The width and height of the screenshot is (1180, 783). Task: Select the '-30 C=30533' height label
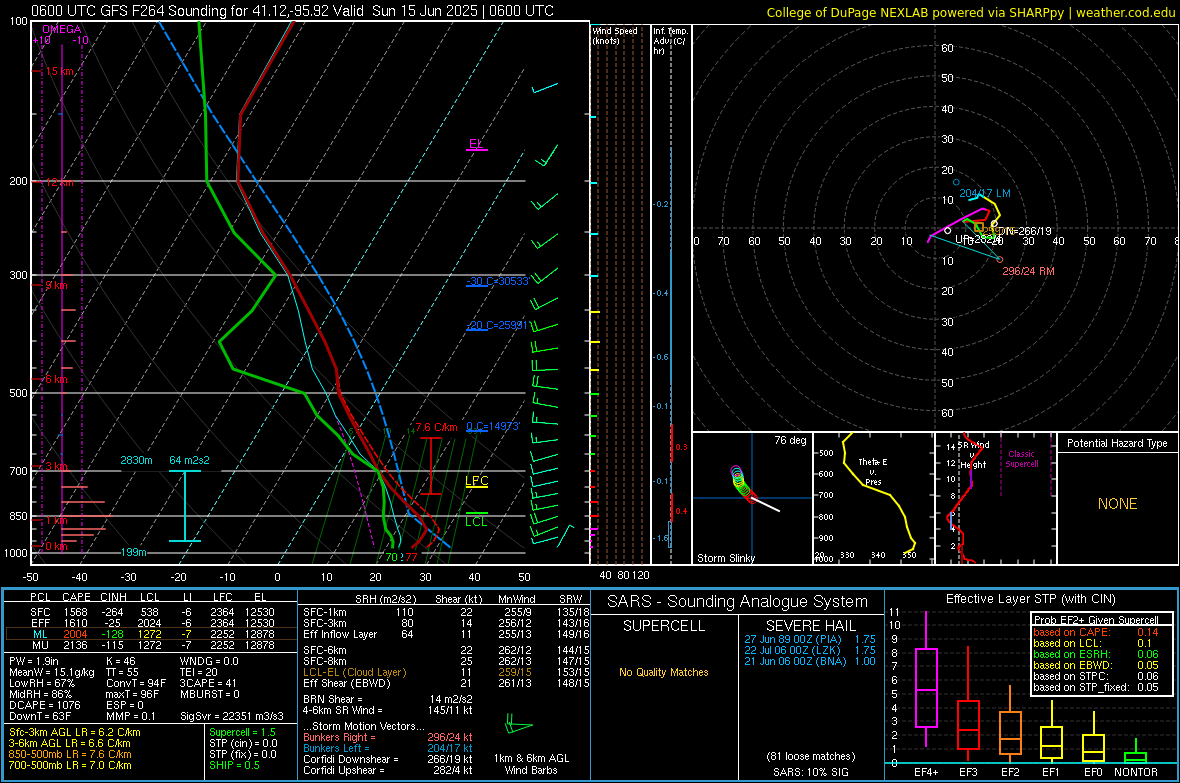(x=497, y=281)
